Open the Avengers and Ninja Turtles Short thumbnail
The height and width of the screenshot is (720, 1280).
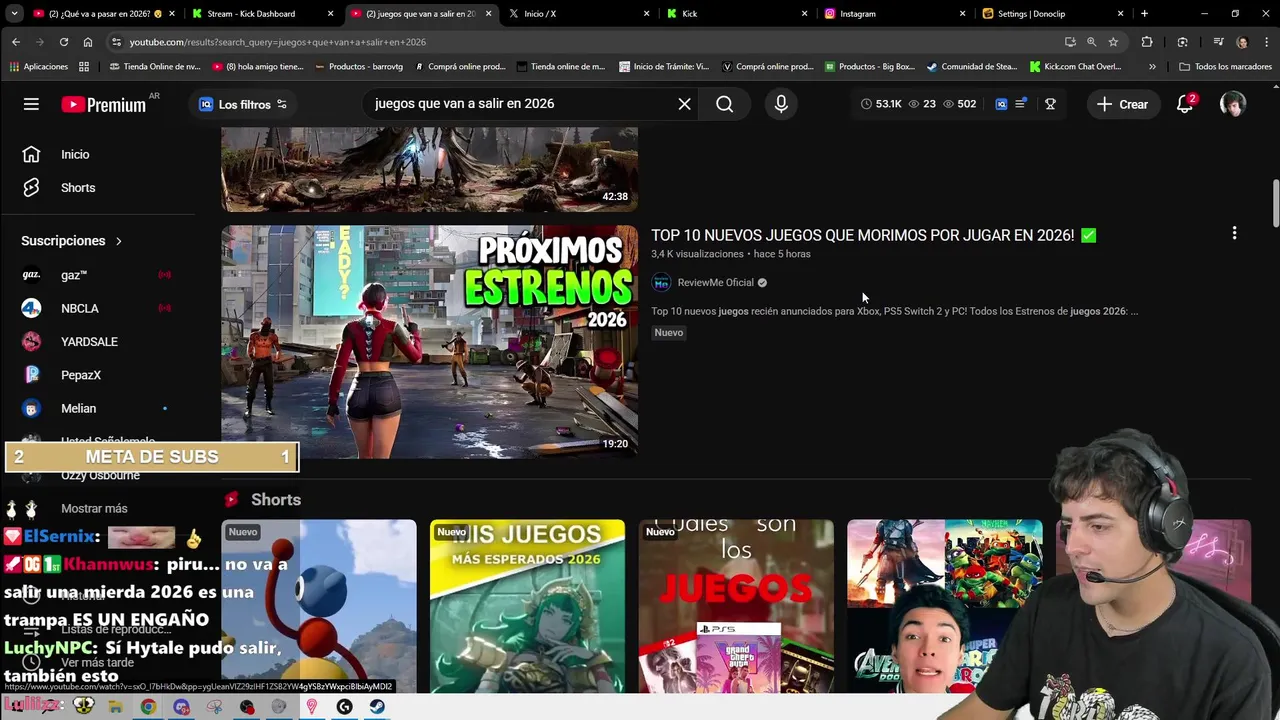coord(944,606)
